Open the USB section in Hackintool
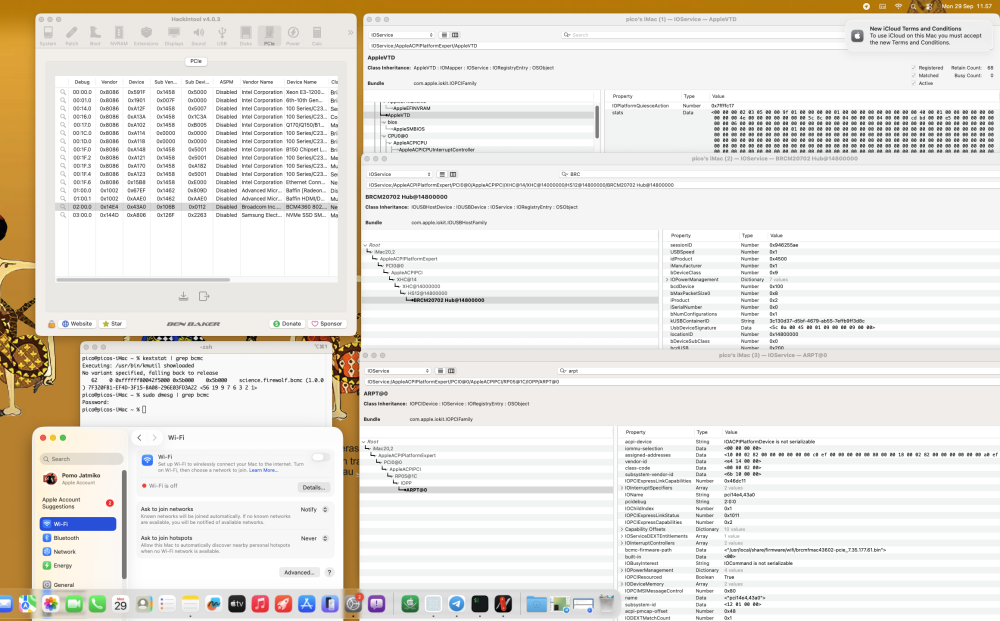Image resolution: width=1000 pixels, height=621 pixels. click(222, 36)
